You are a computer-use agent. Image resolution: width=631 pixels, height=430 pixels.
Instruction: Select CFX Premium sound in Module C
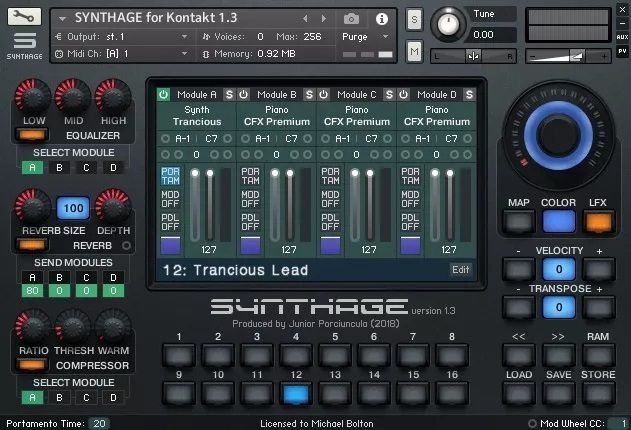click(x=357, y=116)
